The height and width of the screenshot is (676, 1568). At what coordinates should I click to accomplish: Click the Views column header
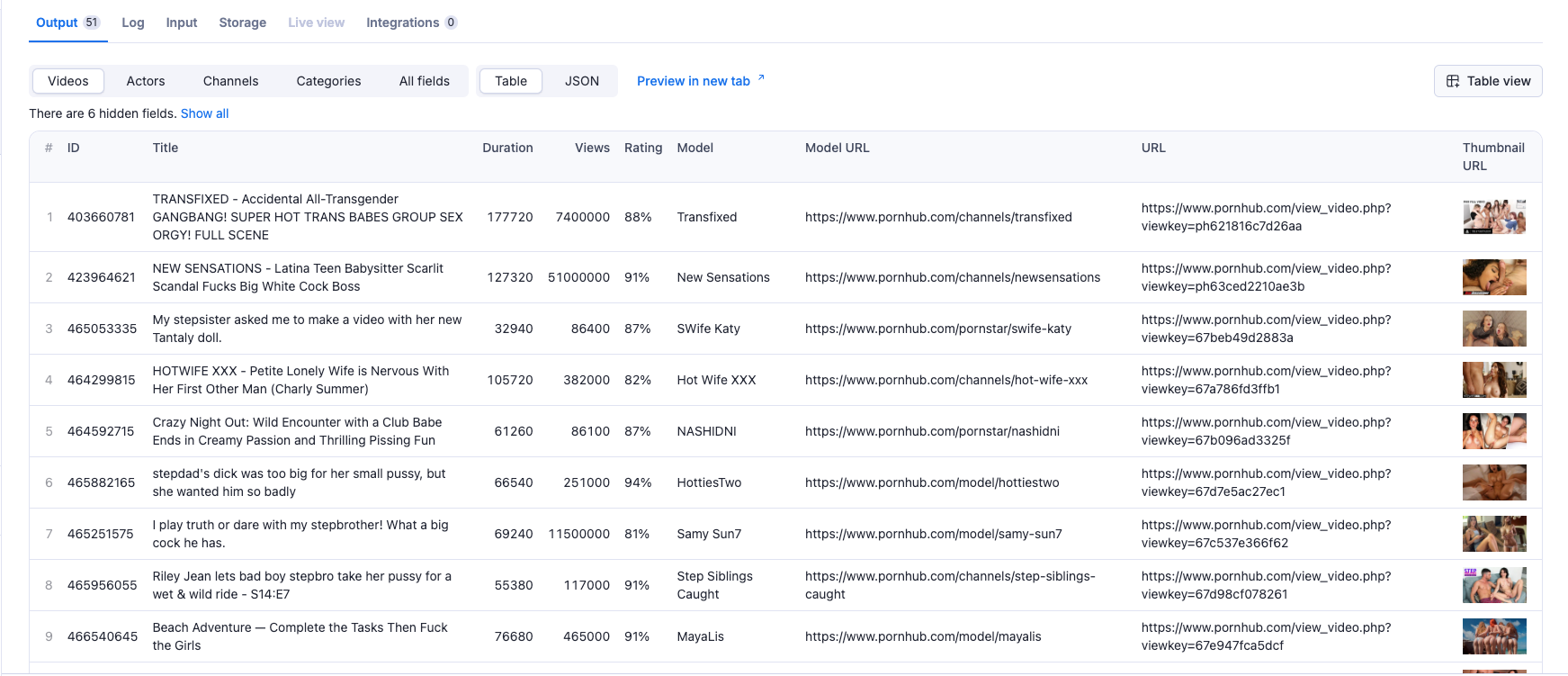[x=592, y=148]
